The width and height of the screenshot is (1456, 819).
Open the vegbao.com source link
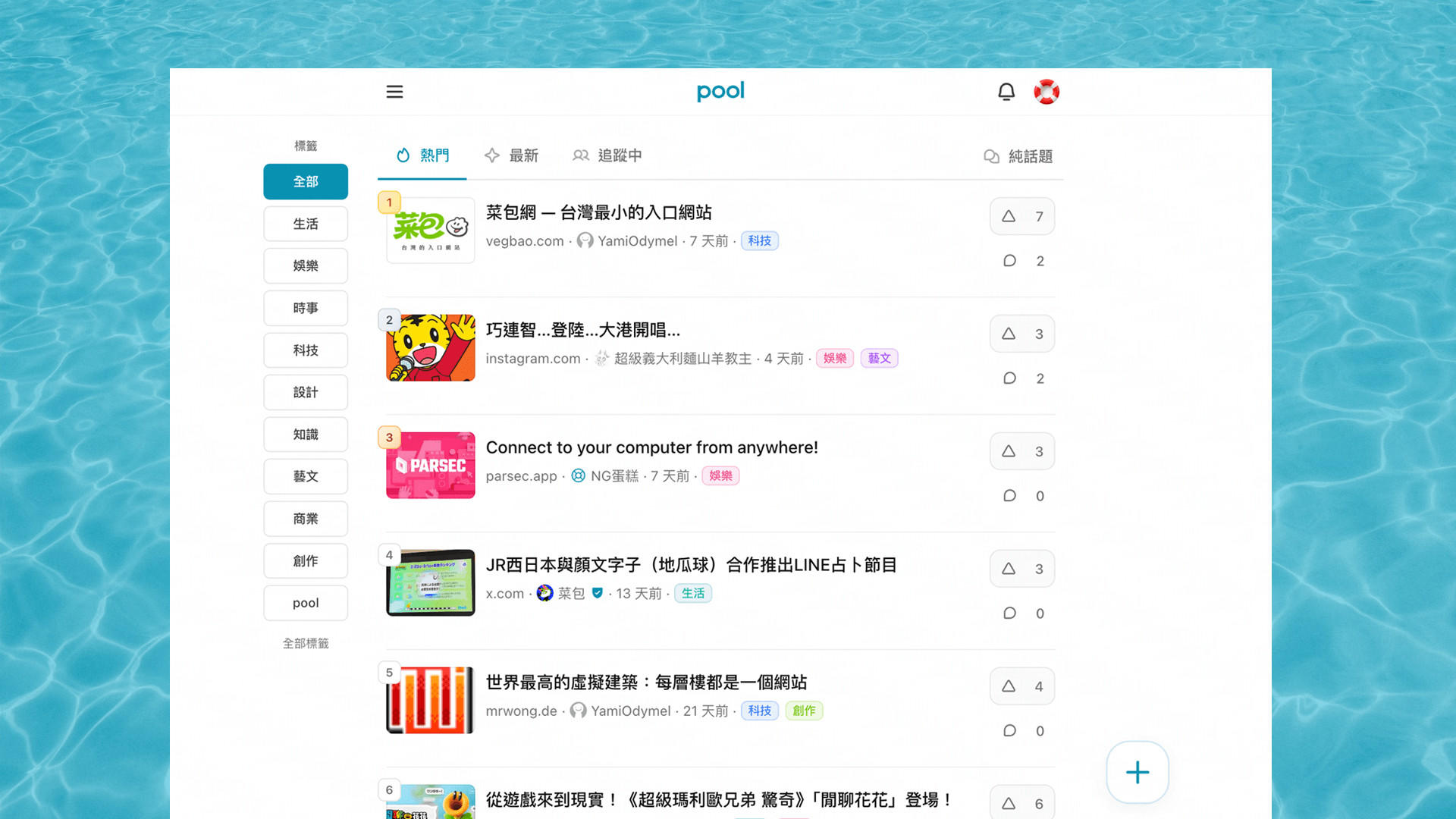coord(524,241)
